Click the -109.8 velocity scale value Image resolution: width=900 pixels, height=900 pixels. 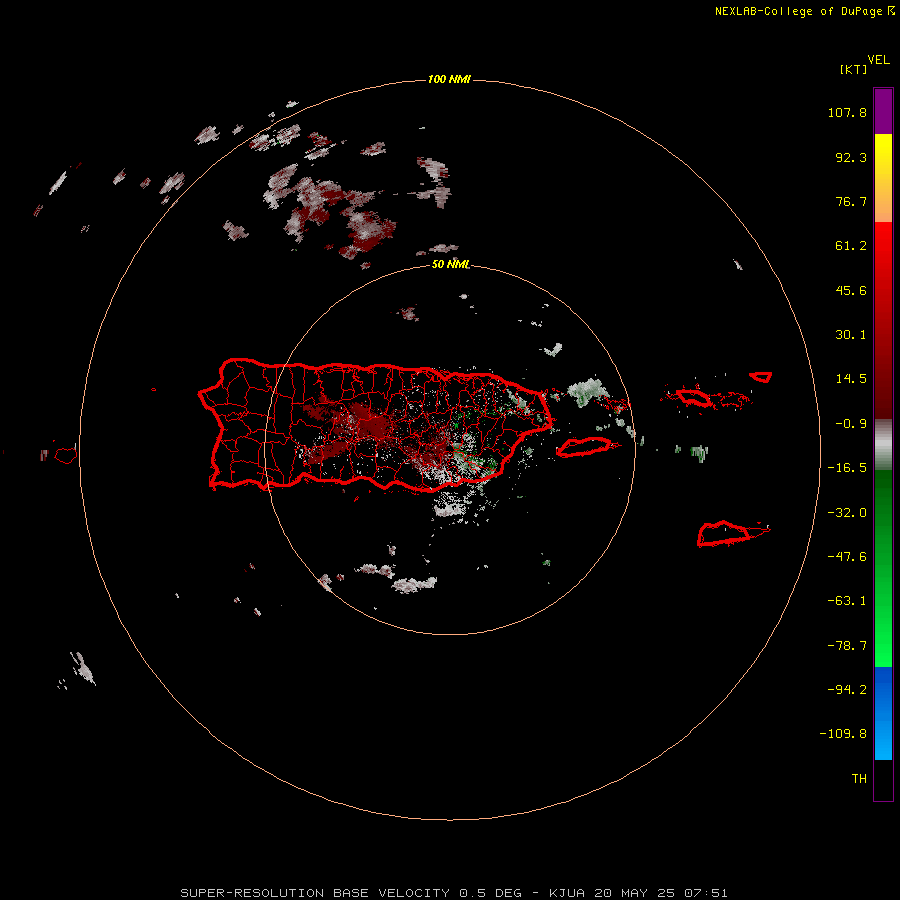click(843, 734)
